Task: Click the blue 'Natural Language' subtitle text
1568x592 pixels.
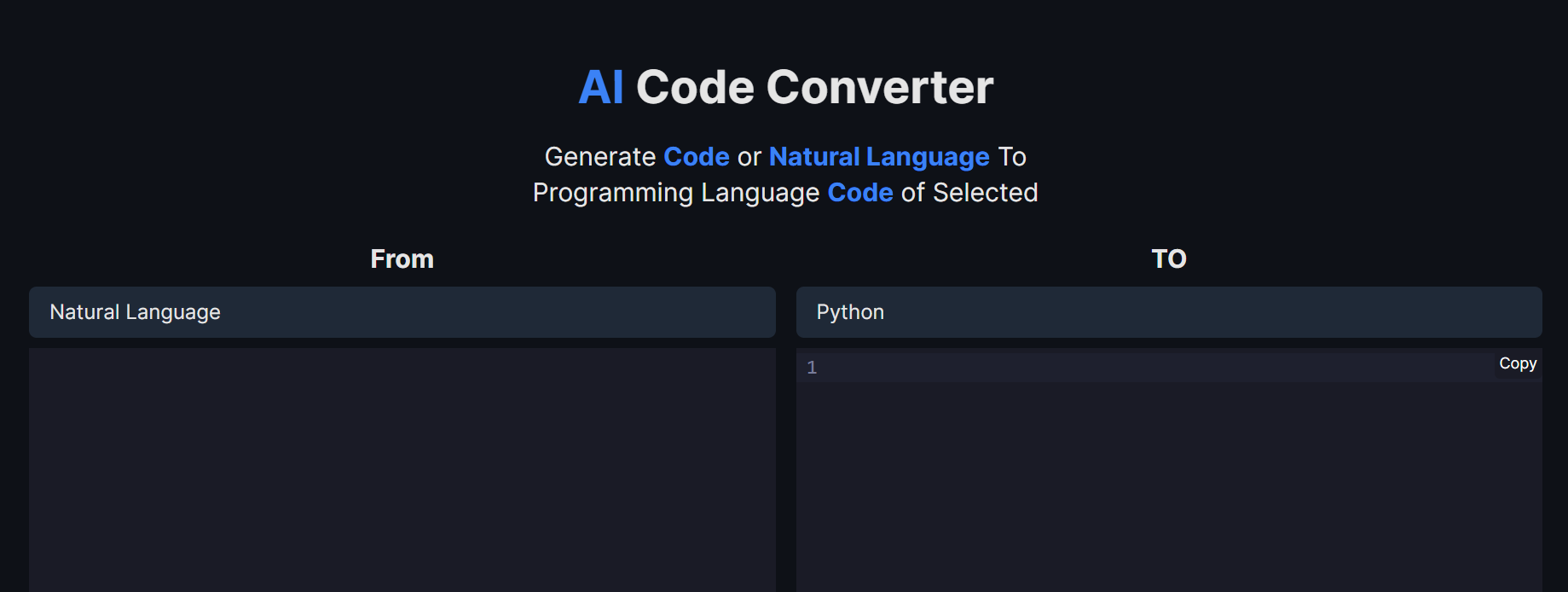Action: [879, 157]
